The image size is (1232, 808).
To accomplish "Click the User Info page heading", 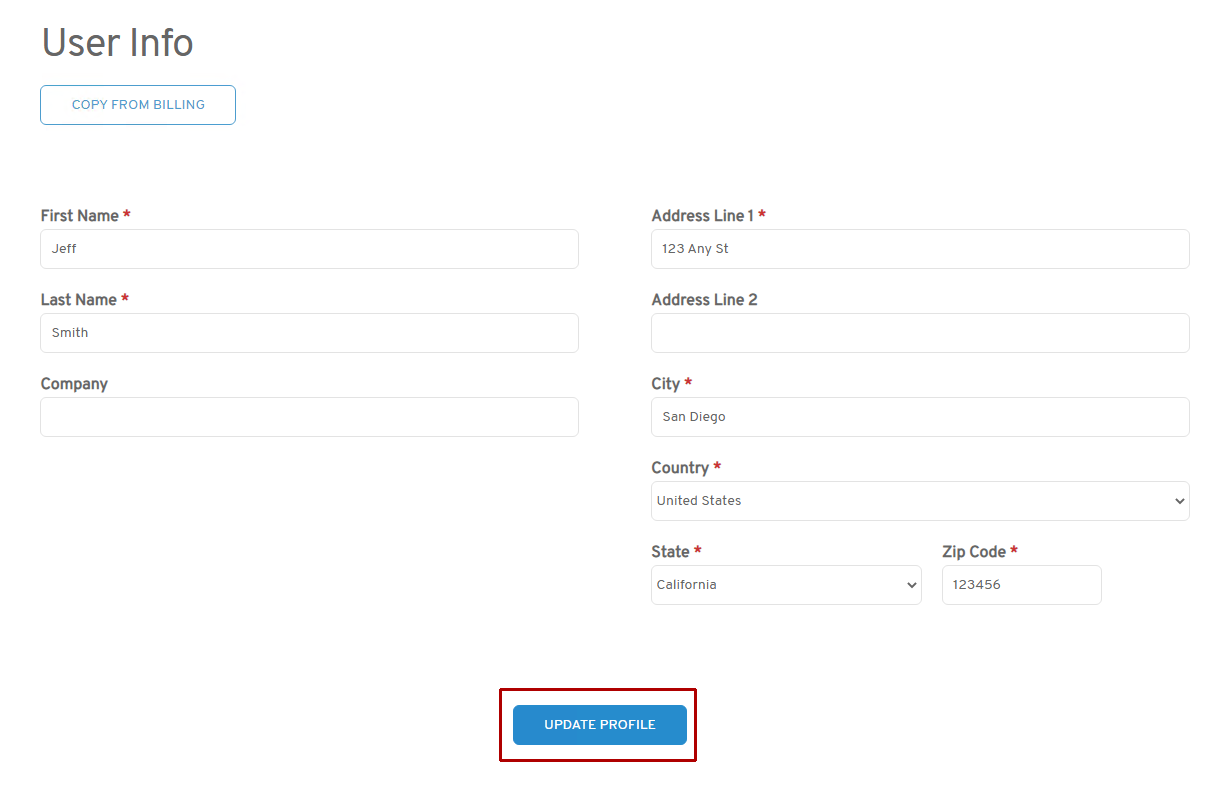I will (117, 43).
